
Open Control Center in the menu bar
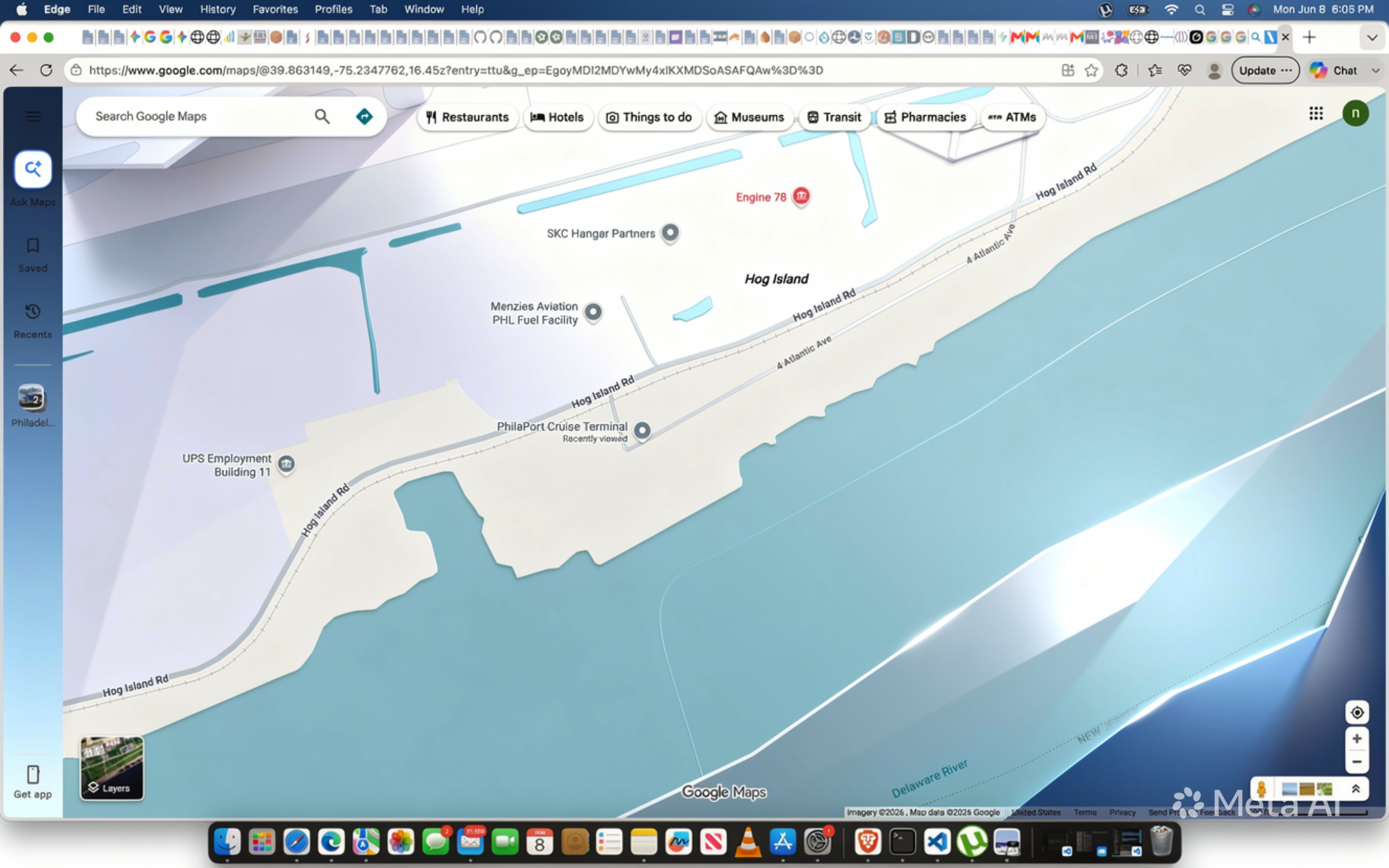coord(1227,9)
